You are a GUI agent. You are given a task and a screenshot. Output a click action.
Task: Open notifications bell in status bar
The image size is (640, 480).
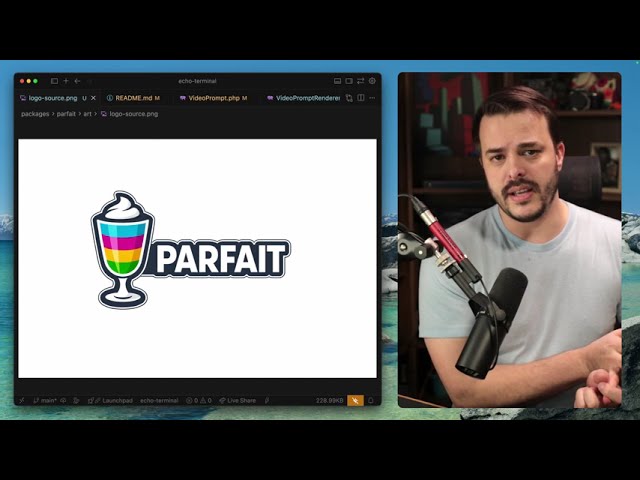(371, 400)
